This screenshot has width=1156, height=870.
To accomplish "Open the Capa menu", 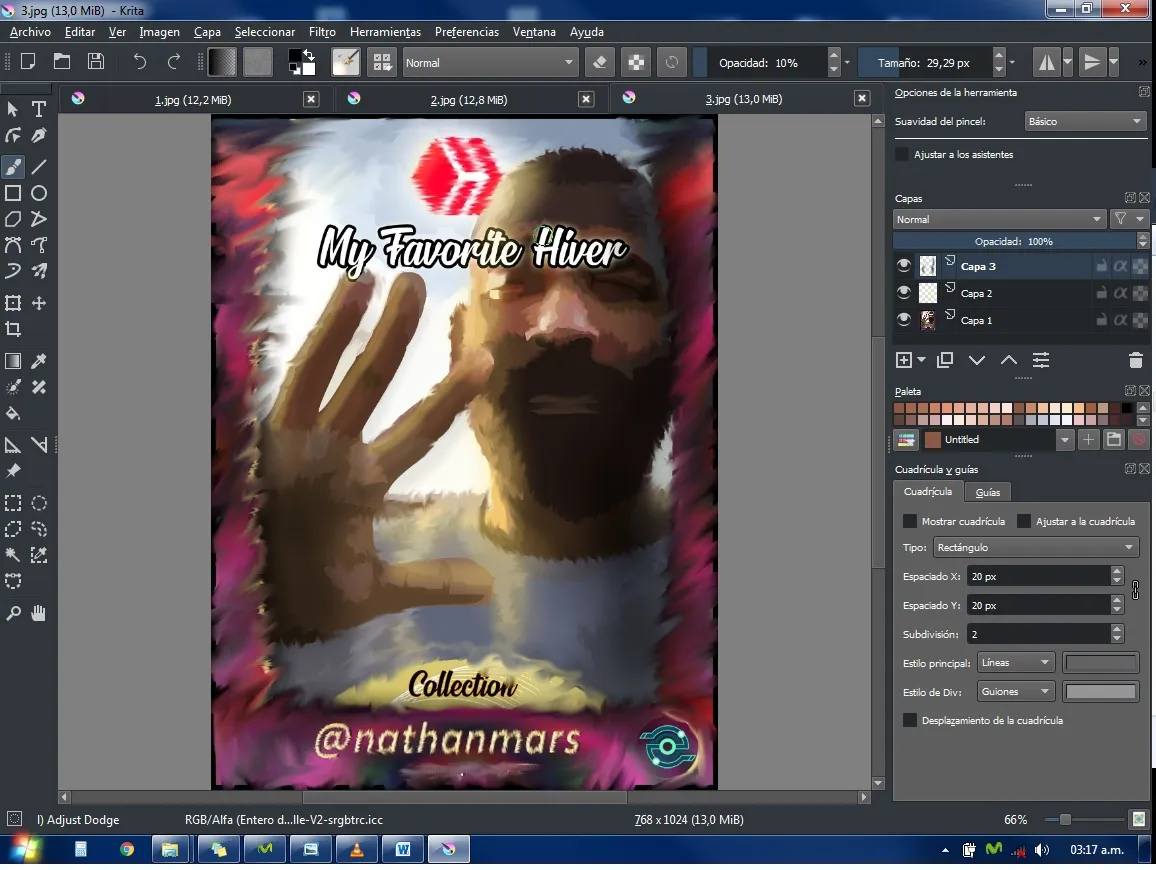I will pos(207,32).
